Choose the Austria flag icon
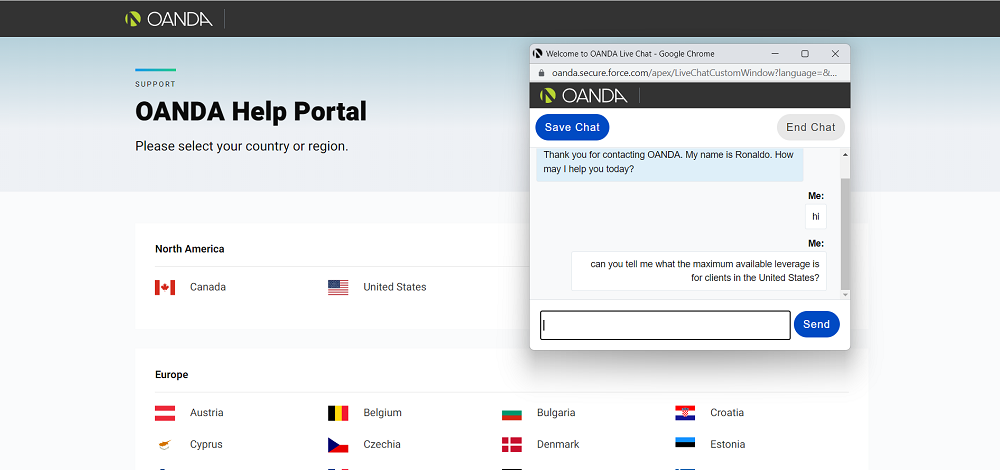 point(165,413)
